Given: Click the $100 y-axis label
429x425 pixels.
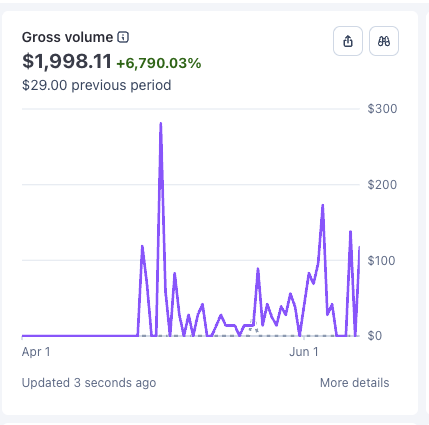Looking at the screenshot, I should pos(381,260).
